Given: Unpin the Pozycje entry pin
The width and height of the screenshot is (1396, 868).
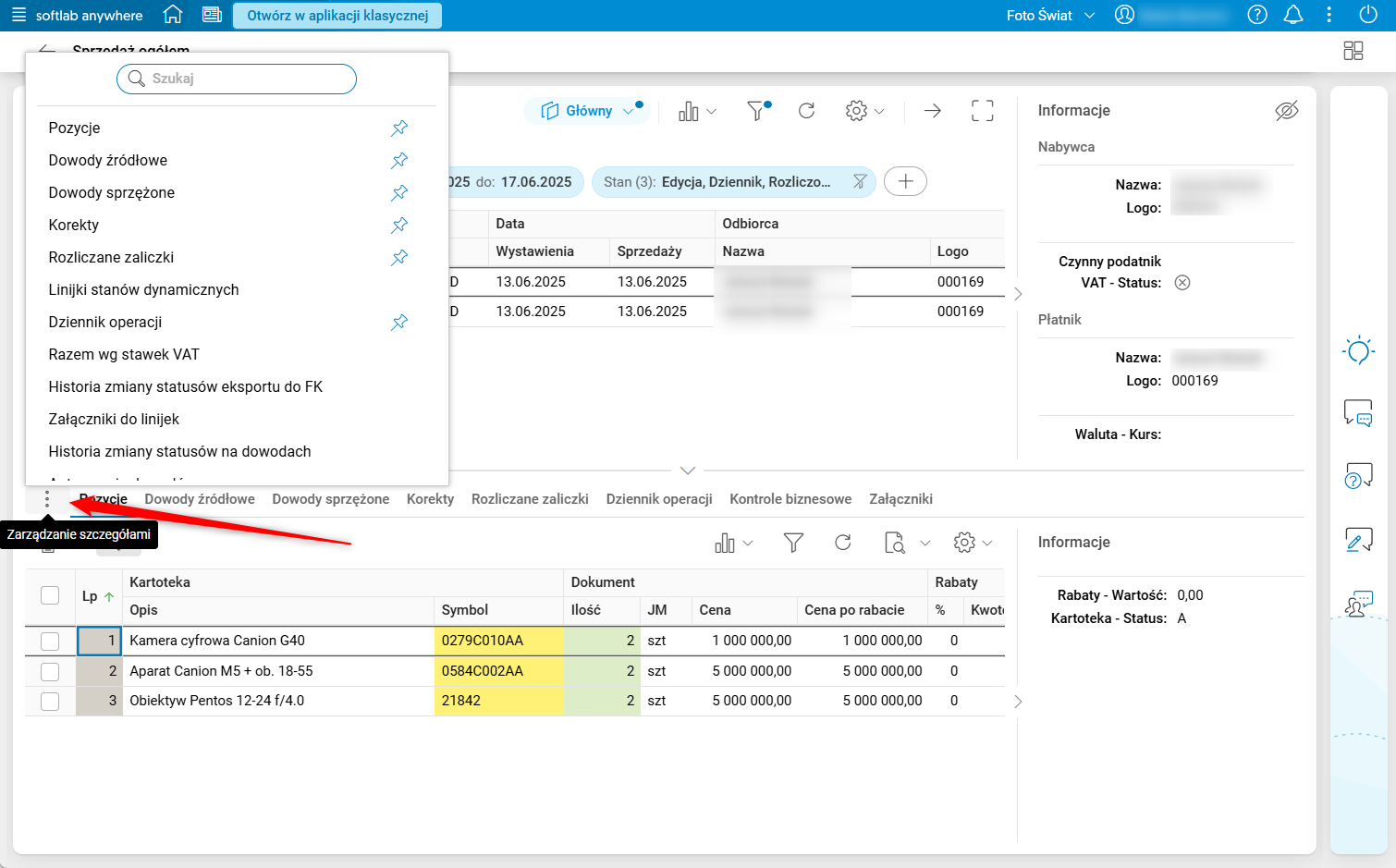Looking at the screenshot, I should [x=399, y=128].
